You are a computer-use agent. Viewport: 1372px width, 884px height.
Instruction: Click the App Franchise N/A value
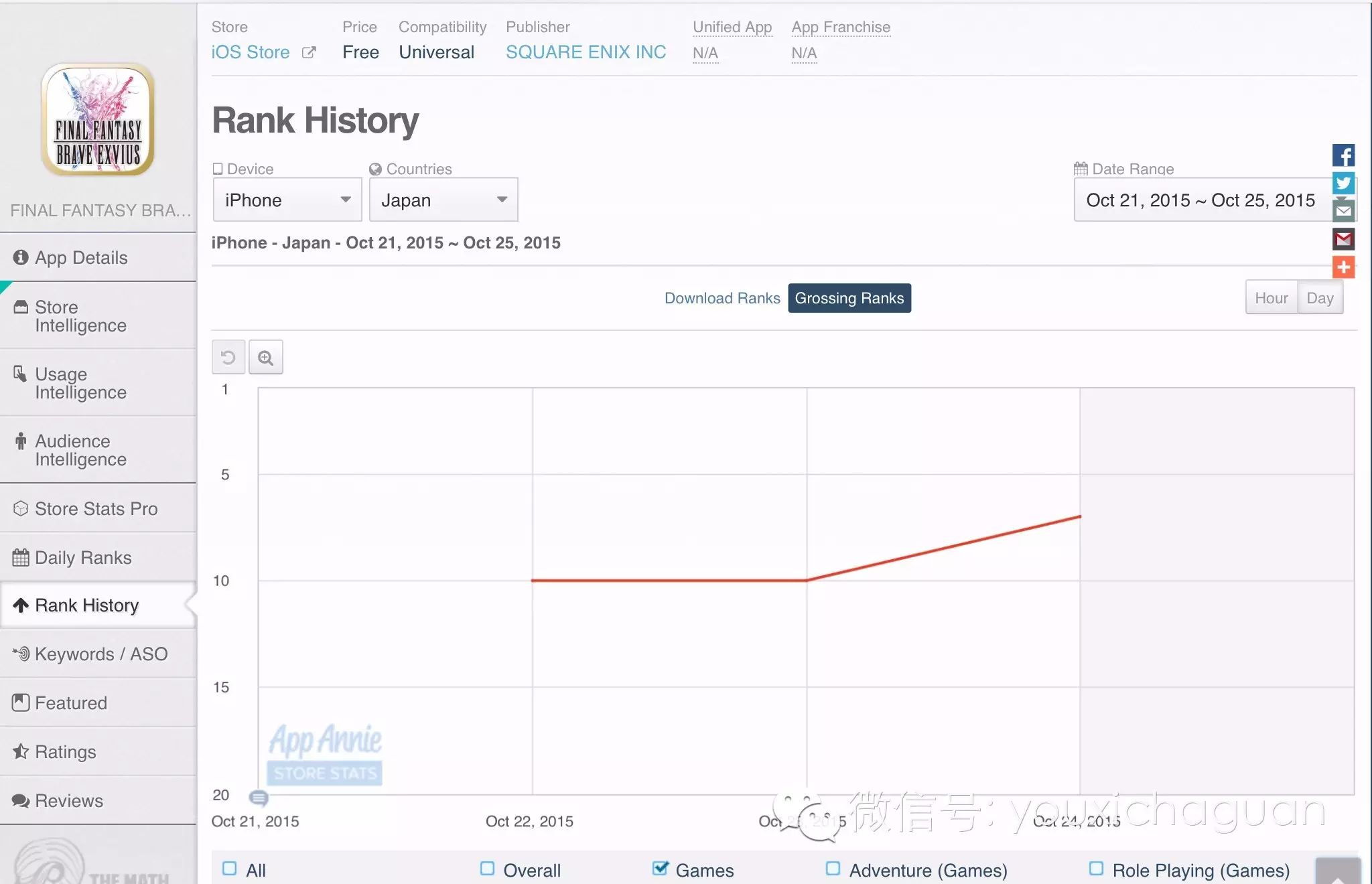click(804, 53)
